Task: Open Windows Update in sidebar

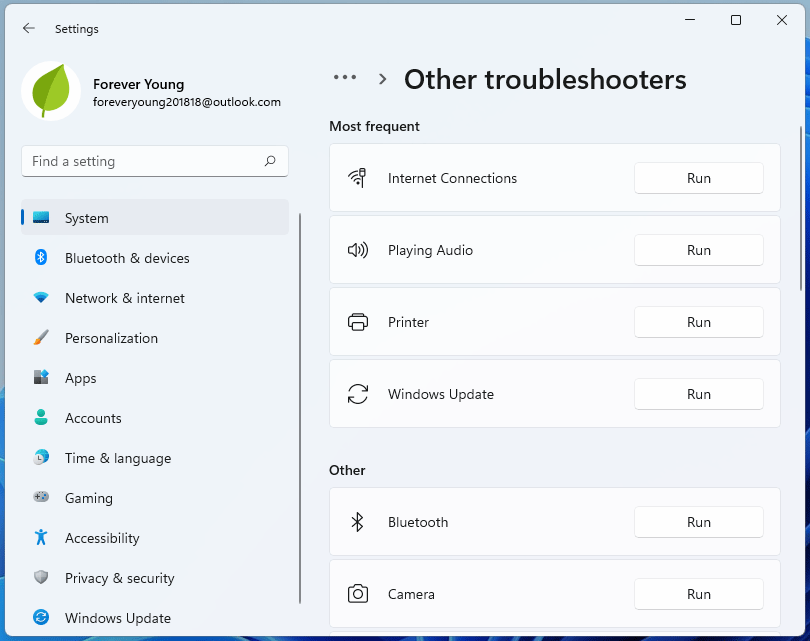Action: point(154,618)
